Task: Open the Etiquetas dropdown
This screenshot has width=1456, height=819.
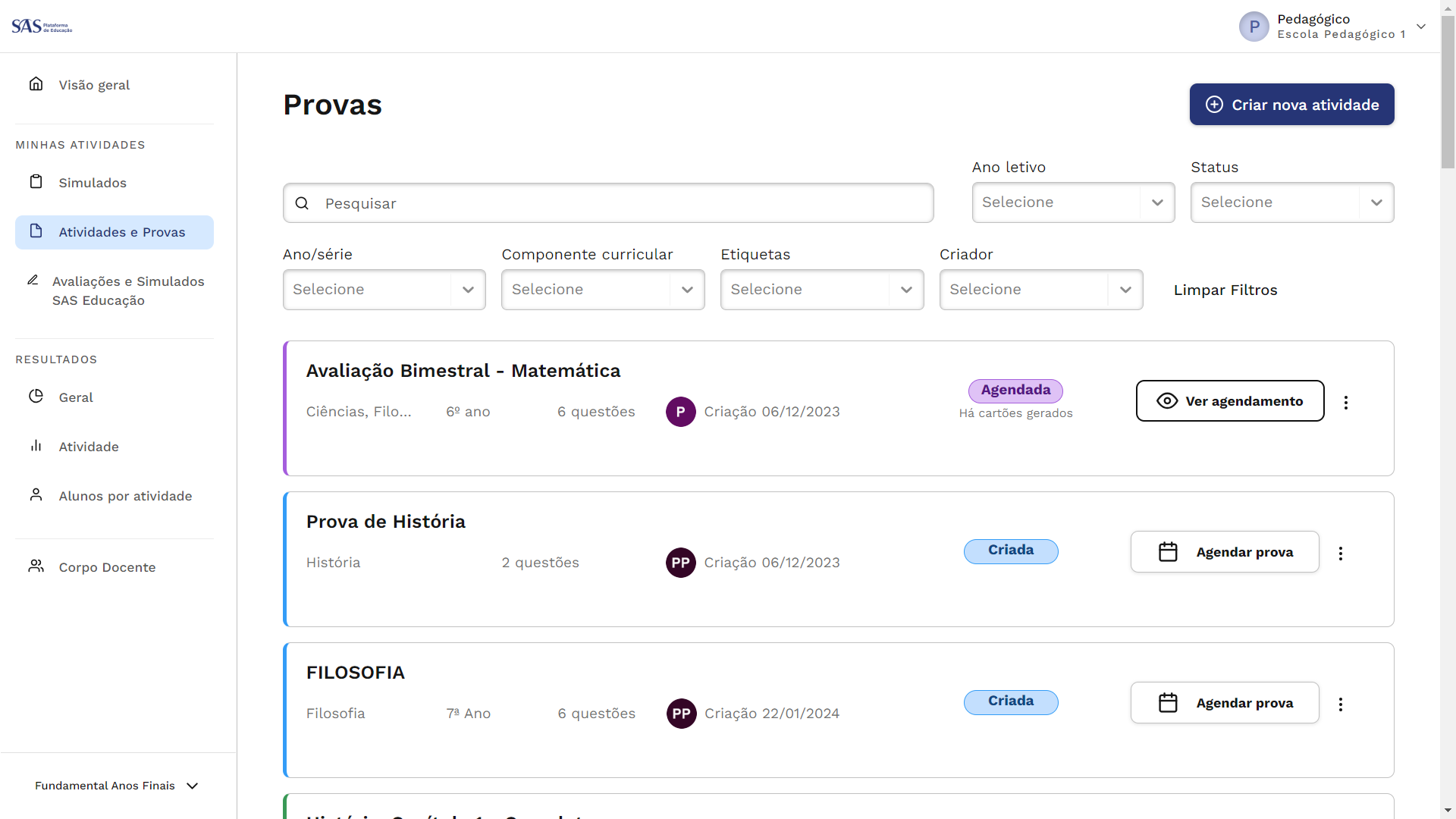Action: tap(822, 290)
